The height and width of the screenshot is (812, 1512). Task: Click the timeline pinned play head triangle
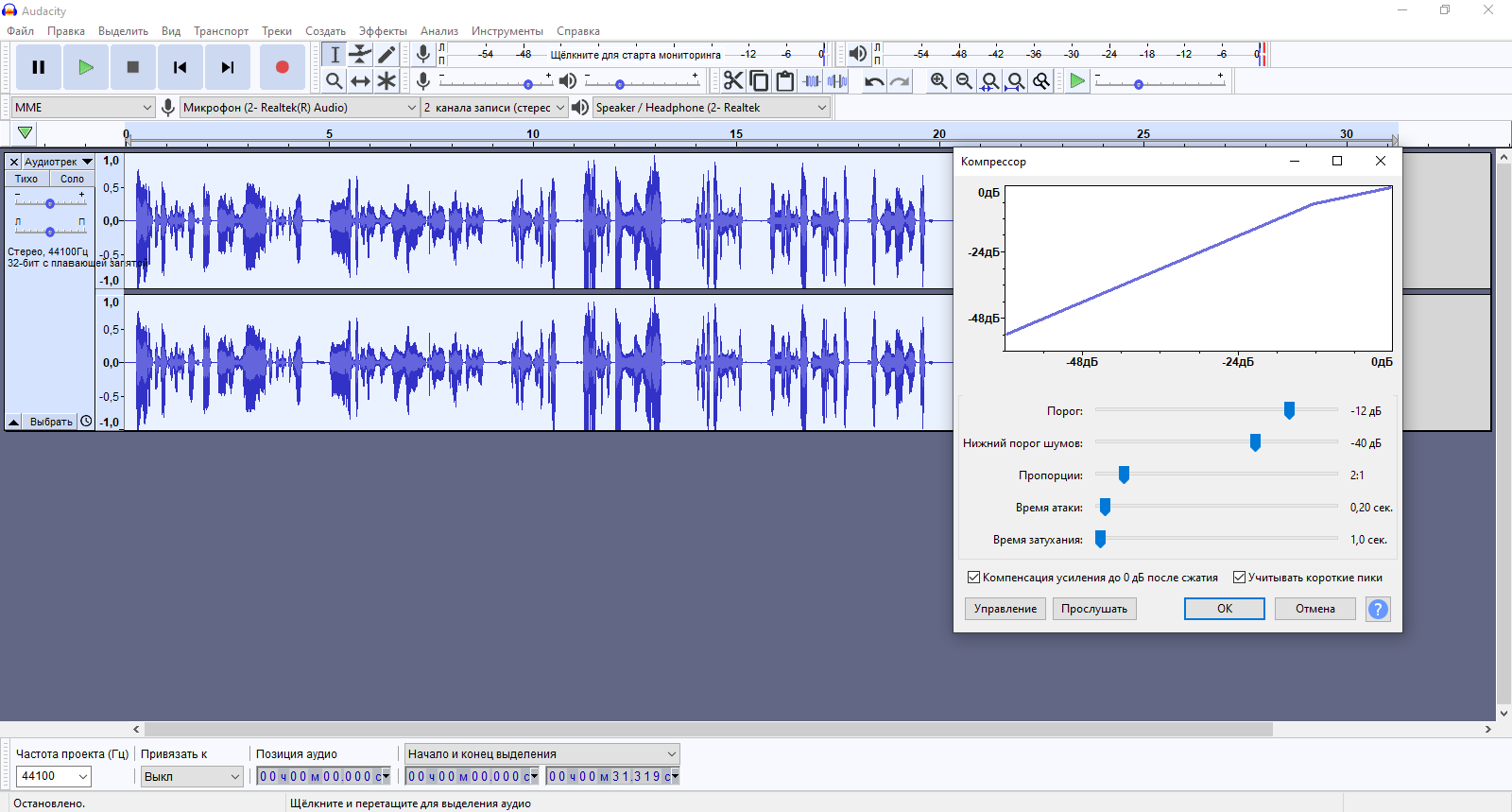26,133
